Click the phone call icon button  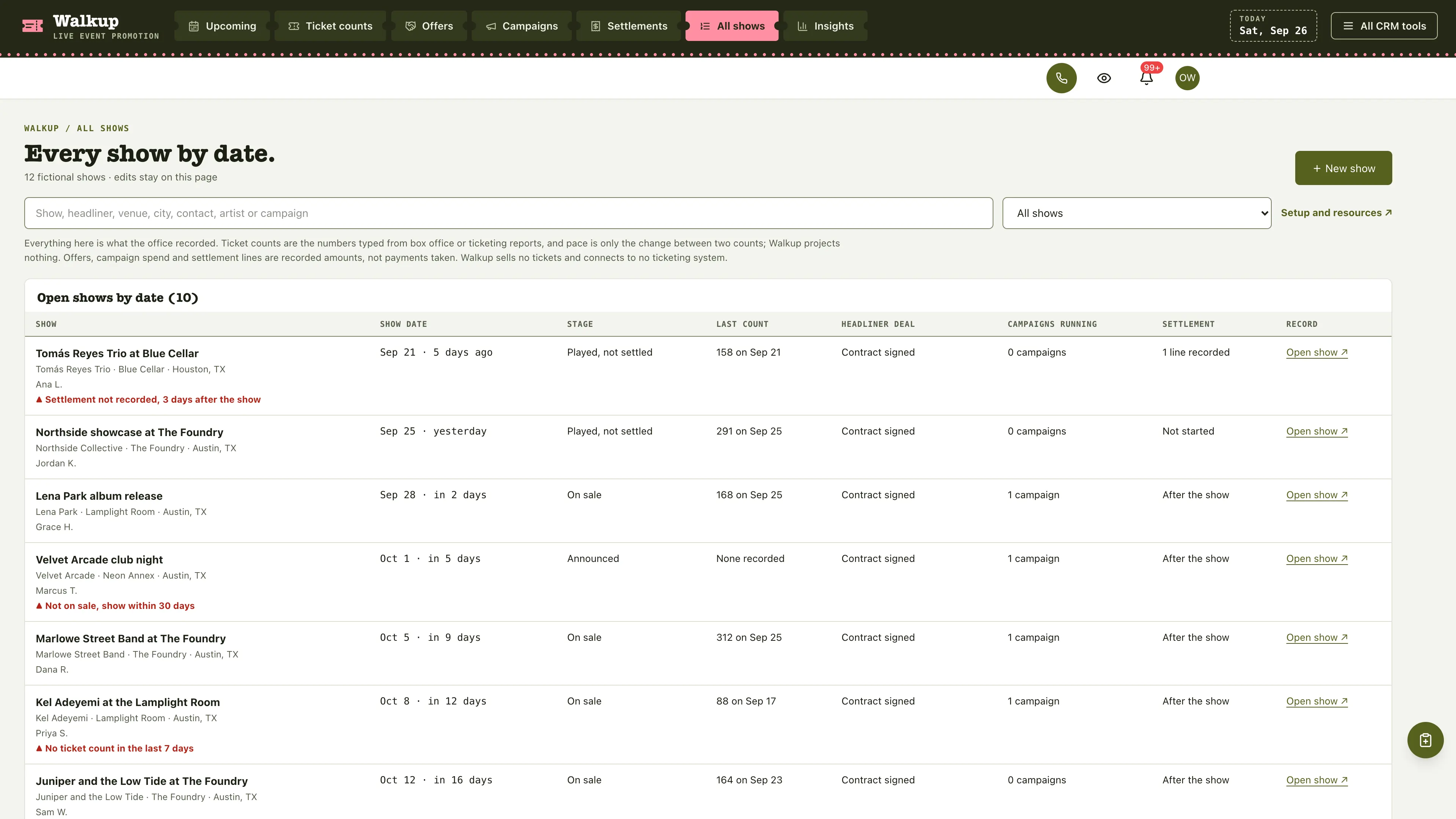tap(1061, 78)
